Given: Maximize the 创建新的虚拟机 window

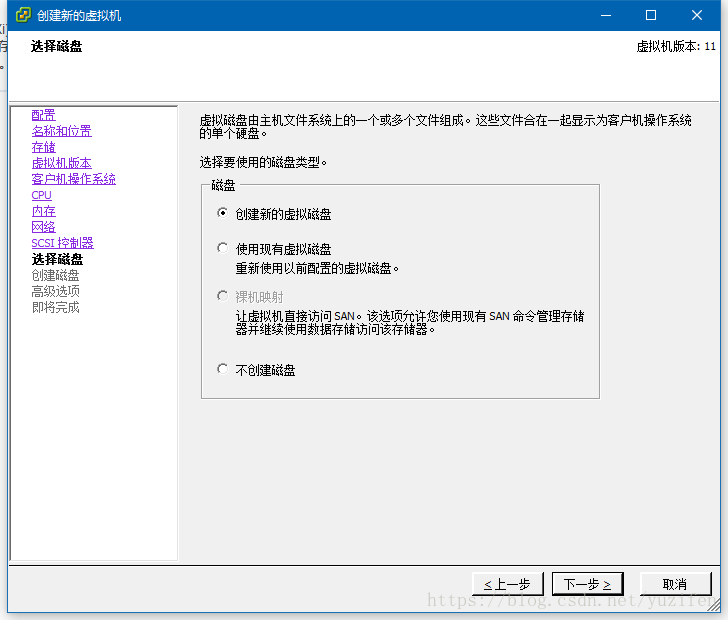Looking at the screenshot, I should coord(651,15).
